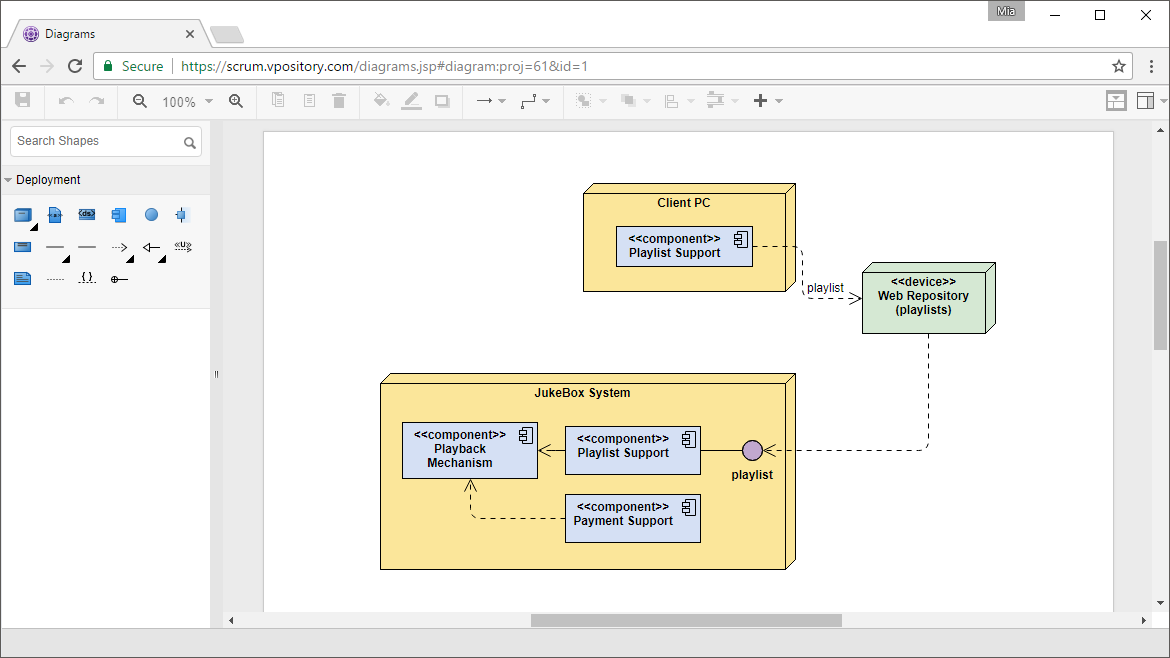Select the Payment Support component
Image resolution: width=1170 pixels, height=658 pixels.
tap(633, 518)
